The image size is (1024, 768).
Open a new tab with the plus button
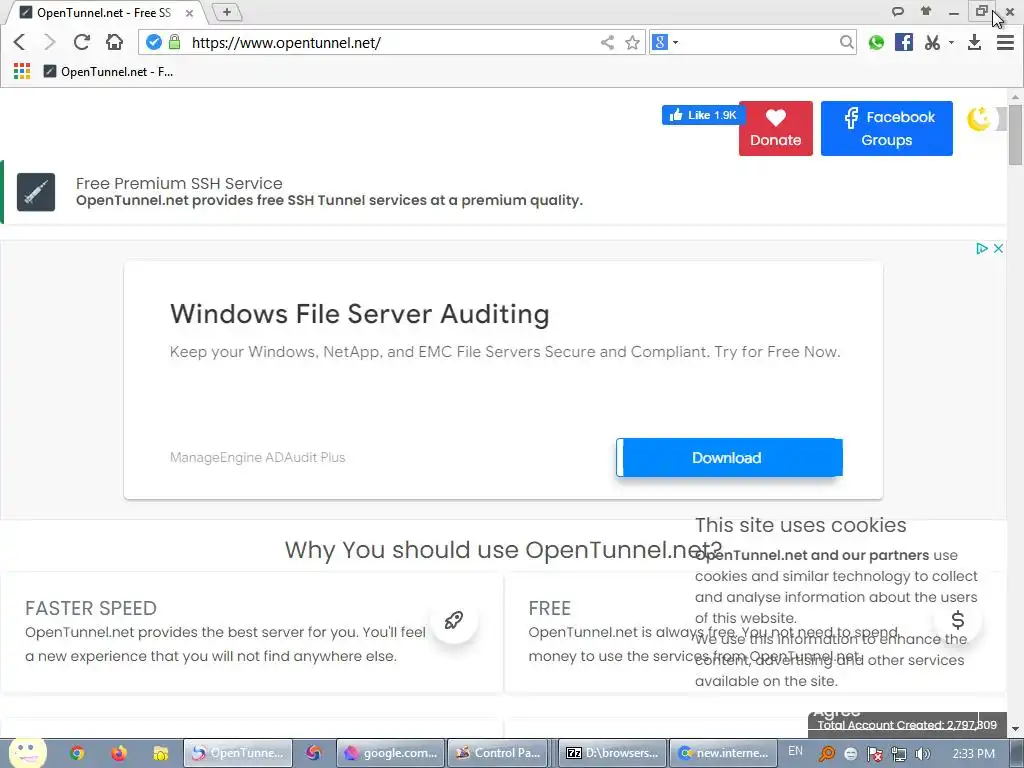coord(227,12)
